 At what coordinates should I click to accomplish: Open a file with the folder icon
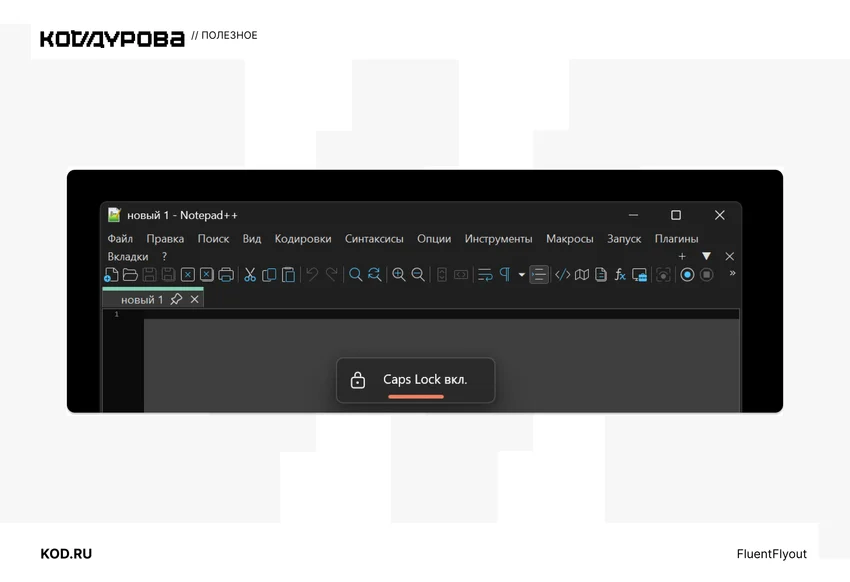tap(130, 275)
